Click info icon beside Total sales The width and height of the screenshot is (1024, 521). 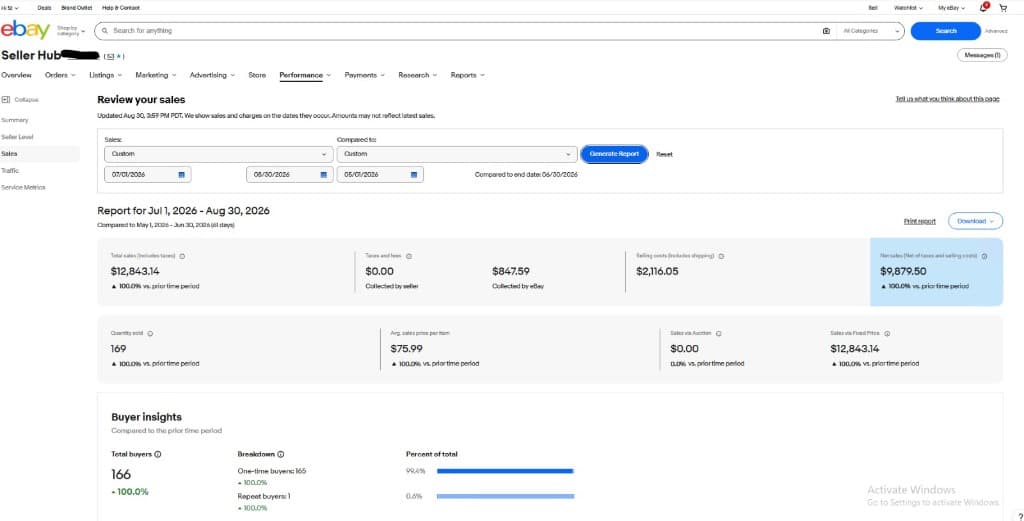[x=182, y=257]
